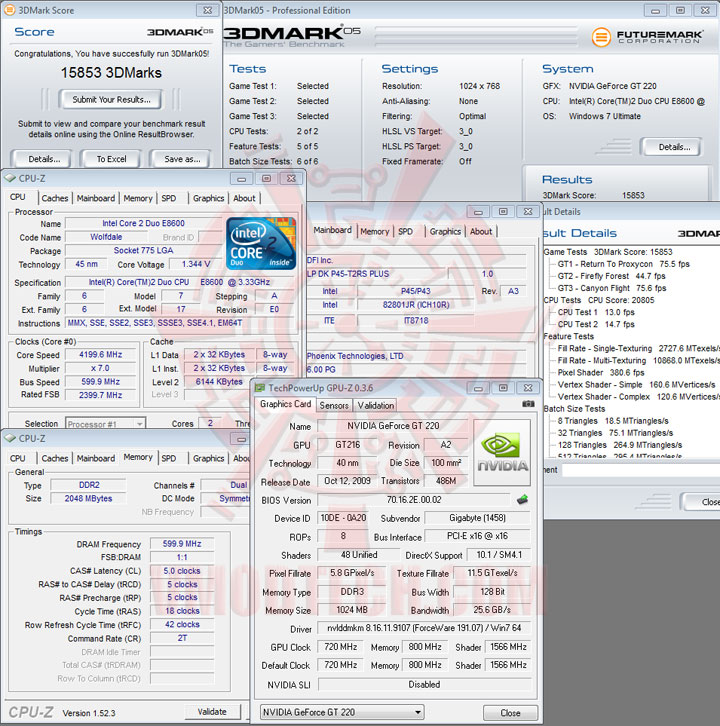Open the SPD tab in top CPU-Z
The image size is (720, 726).
coord(169,198)
